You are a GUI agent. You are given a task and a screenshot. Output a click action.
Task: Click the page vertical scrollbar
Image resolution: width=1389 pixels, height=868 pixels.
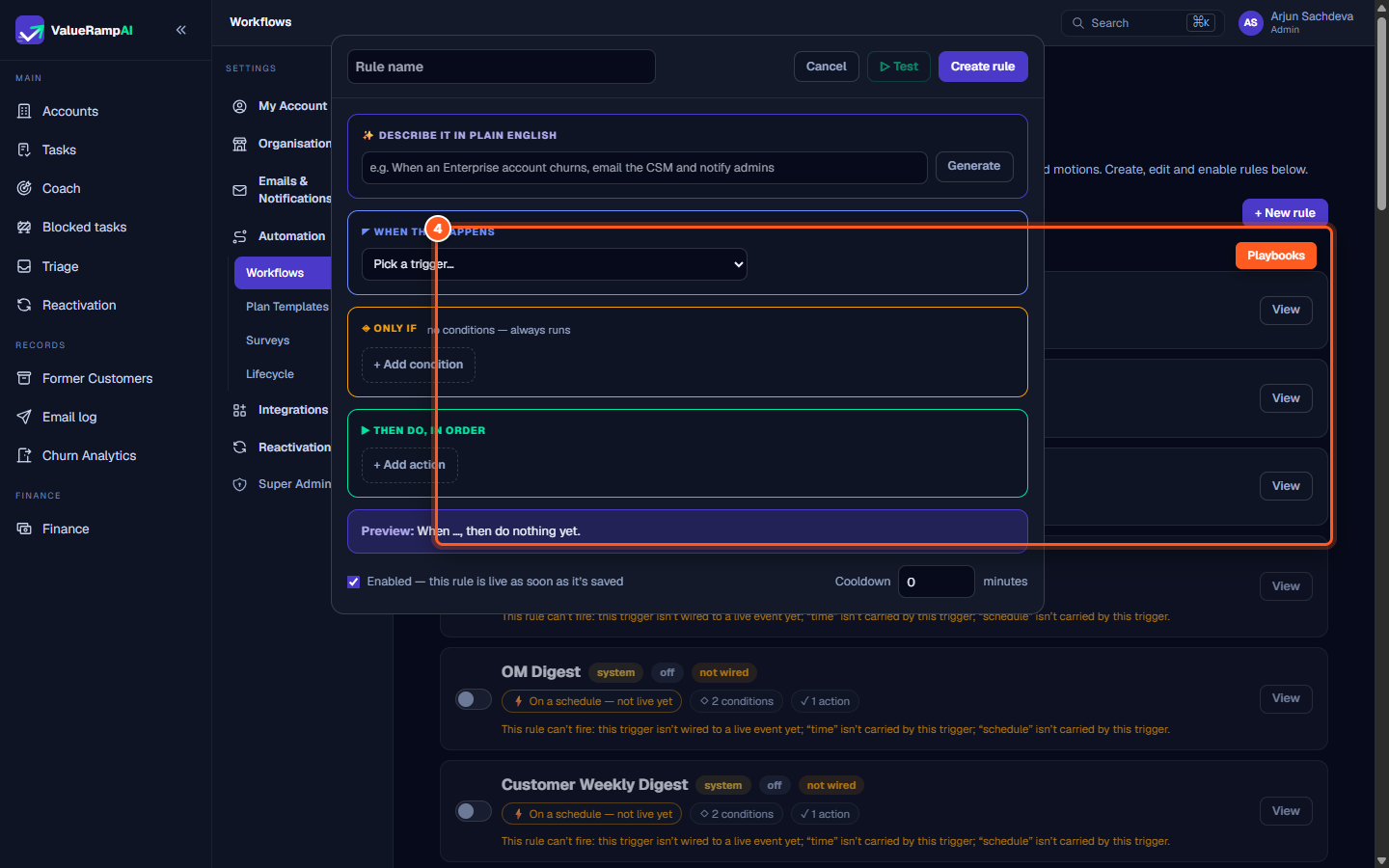point(1381,116)
